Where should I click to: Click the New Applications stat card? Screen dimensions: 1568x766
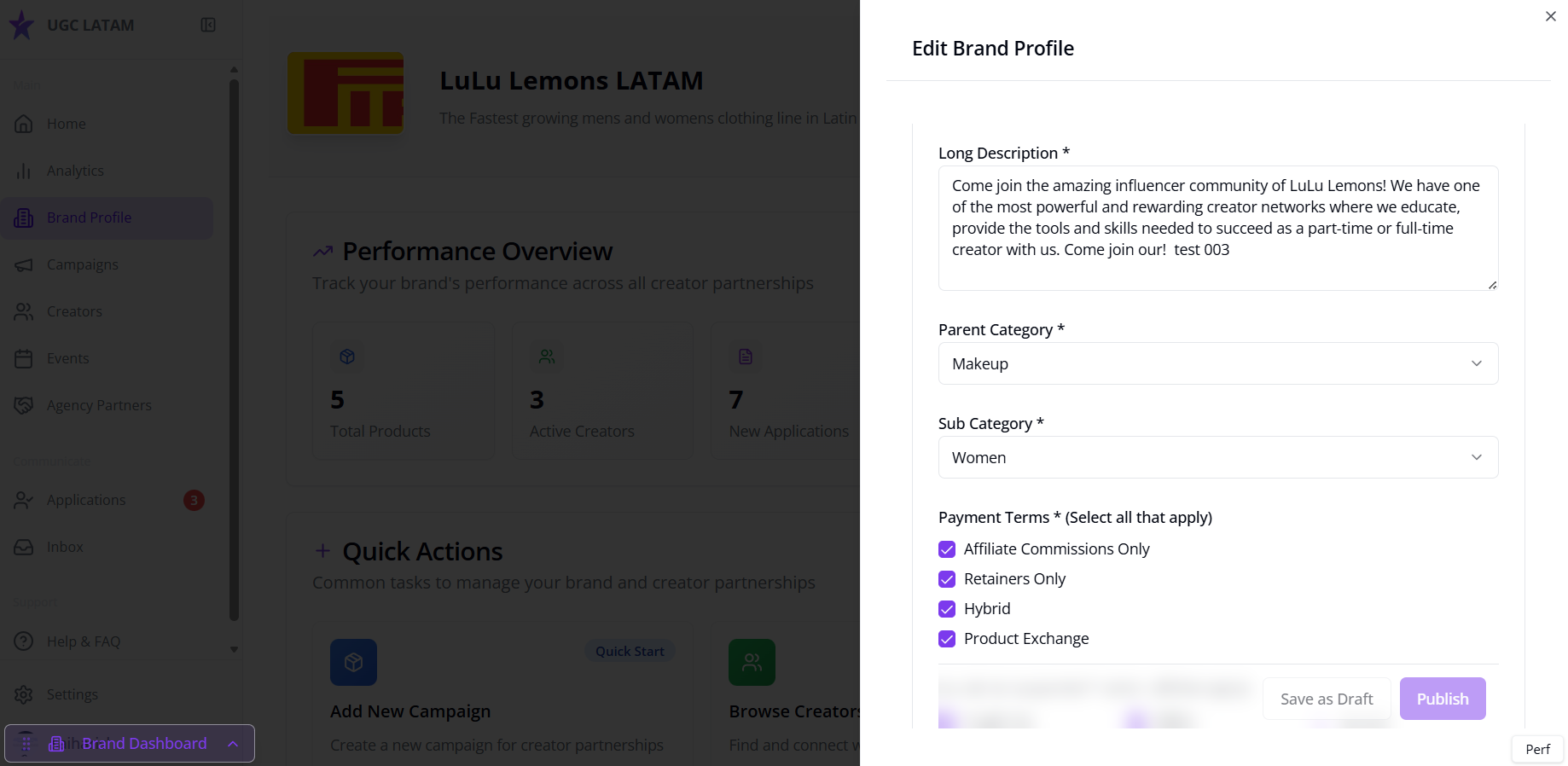pyautogui.click(x=785, y=391)
